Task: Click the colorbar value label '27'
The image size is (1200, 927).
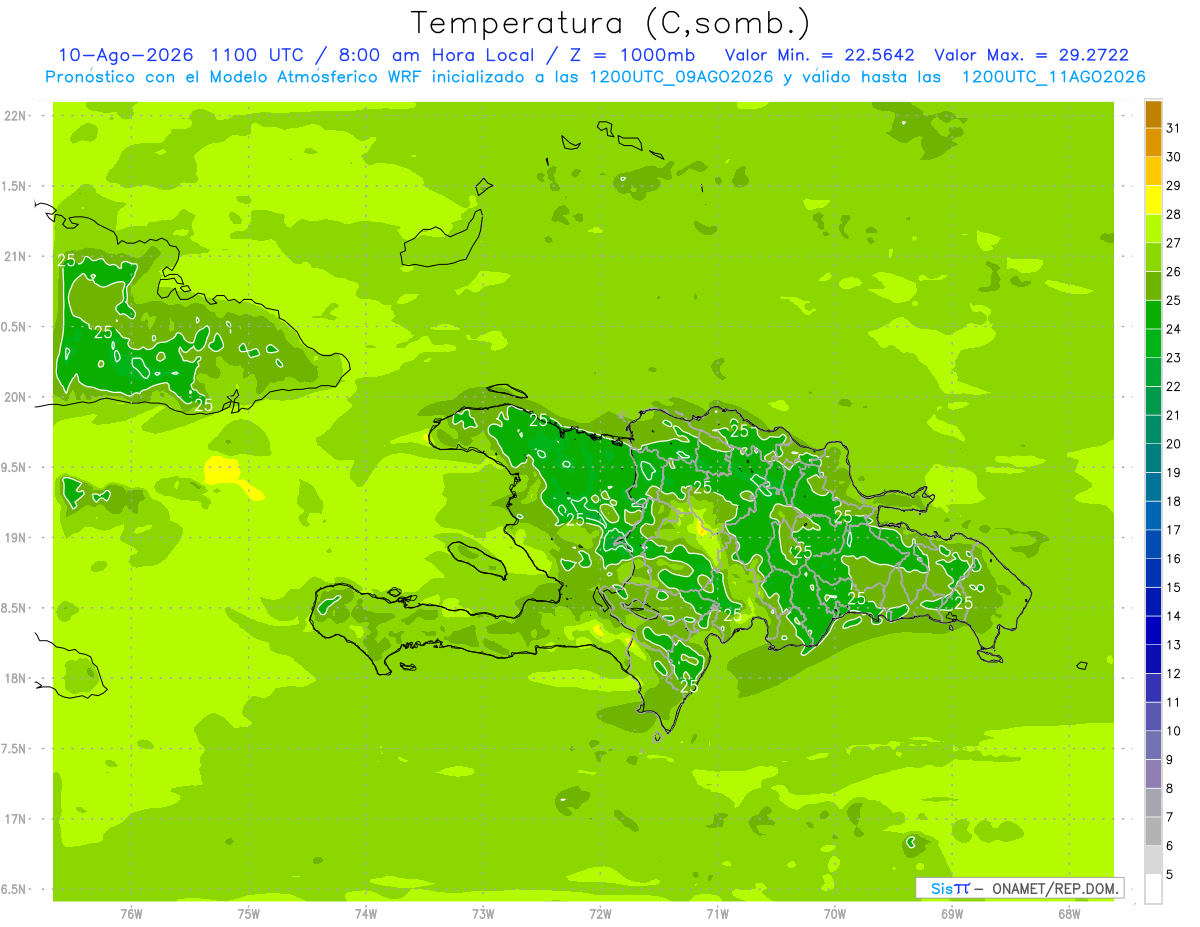Action: click(1174, 243)
